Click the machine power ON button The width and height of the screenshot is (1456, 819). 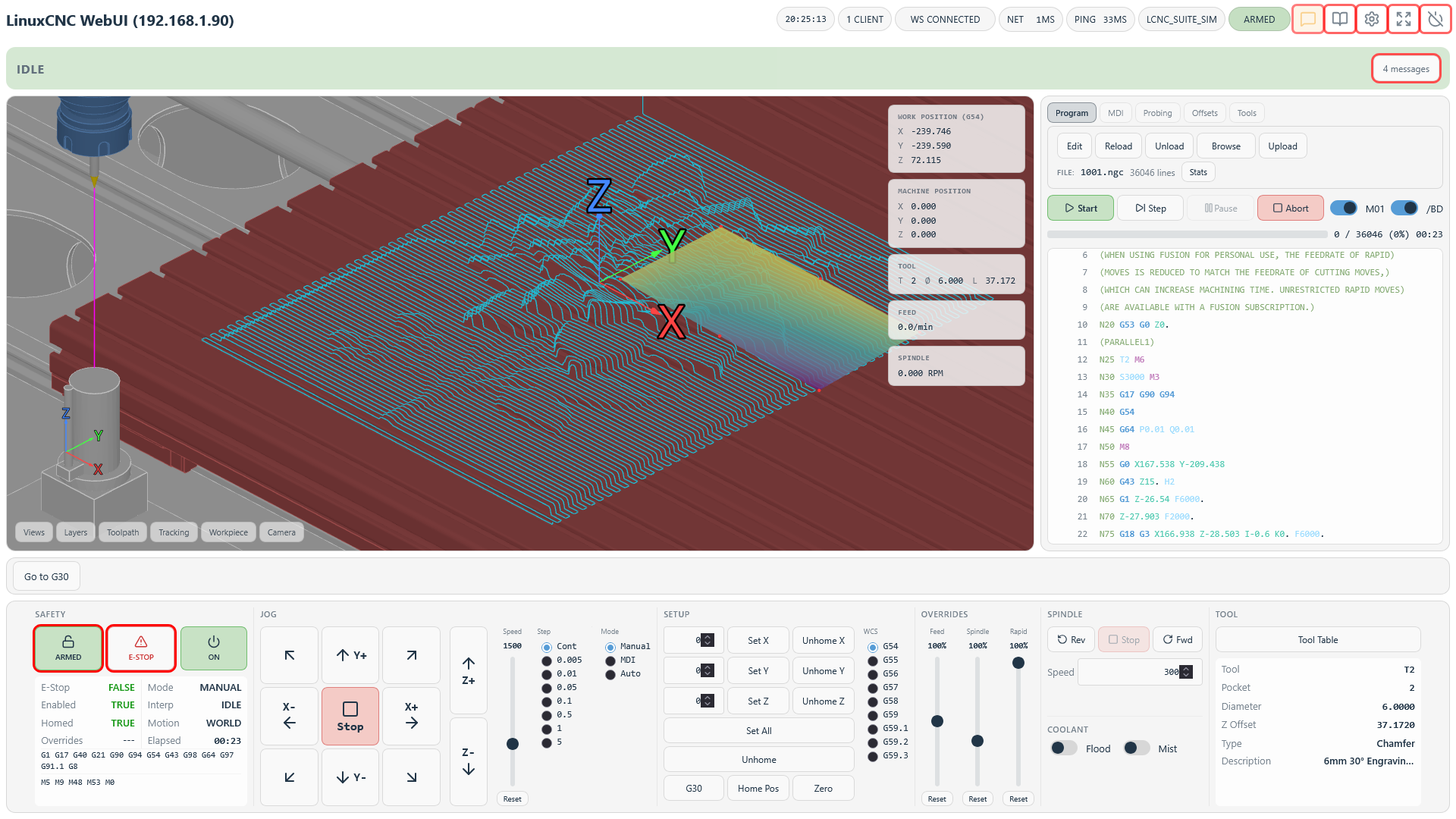tap(214, 648)
